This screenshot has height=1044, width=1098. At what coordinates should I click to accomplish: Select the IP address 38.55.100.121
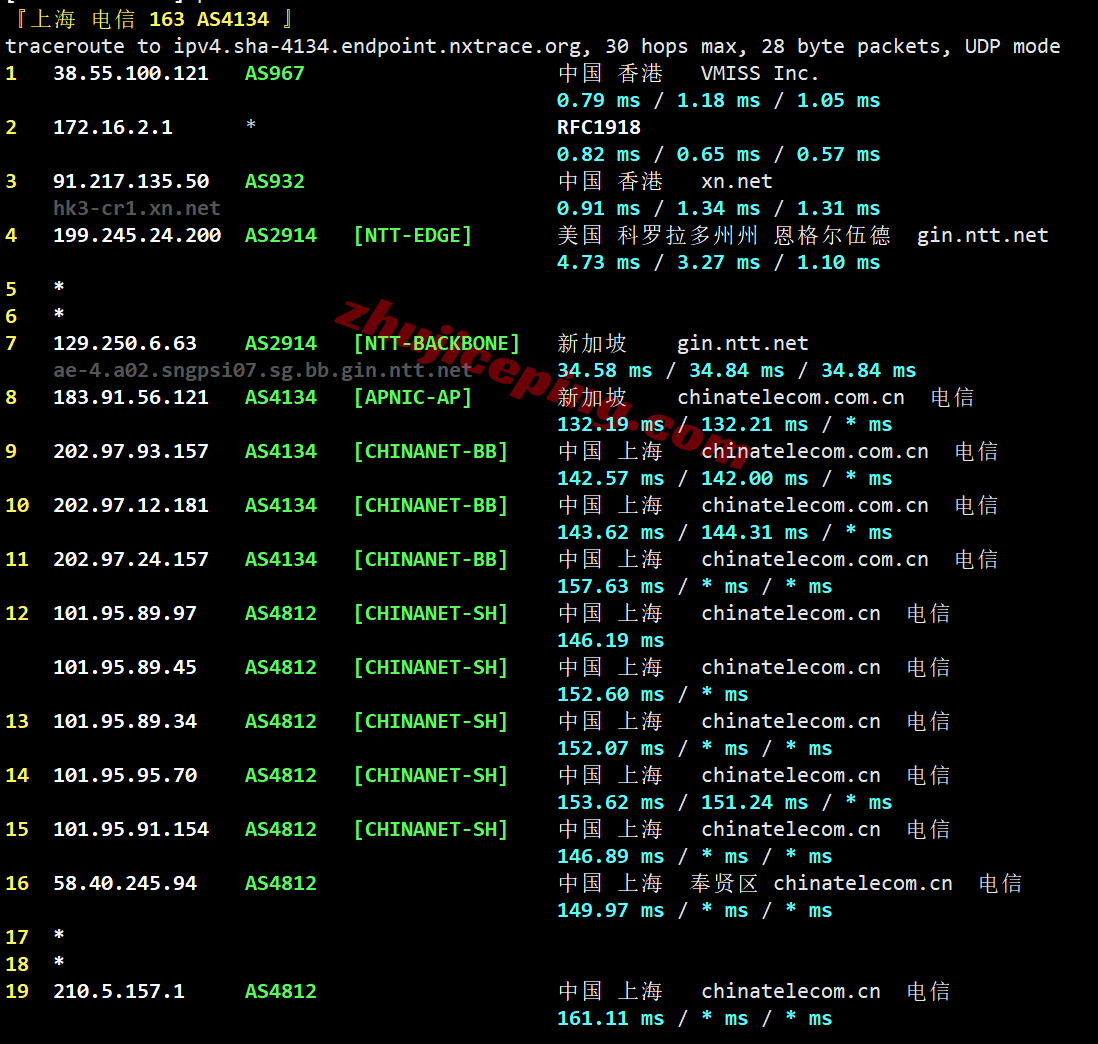131,74
